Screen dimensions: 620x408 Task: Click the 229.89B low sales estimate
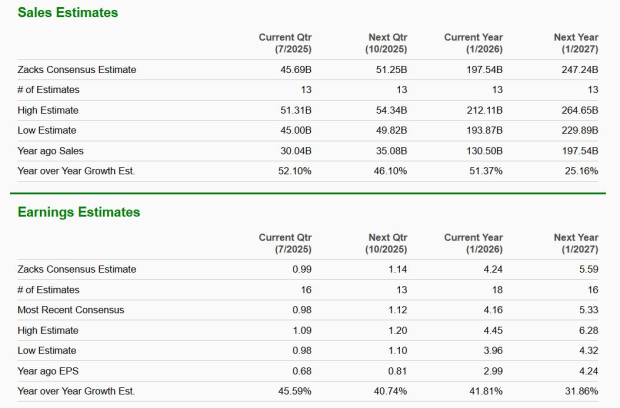click(580, 131)
